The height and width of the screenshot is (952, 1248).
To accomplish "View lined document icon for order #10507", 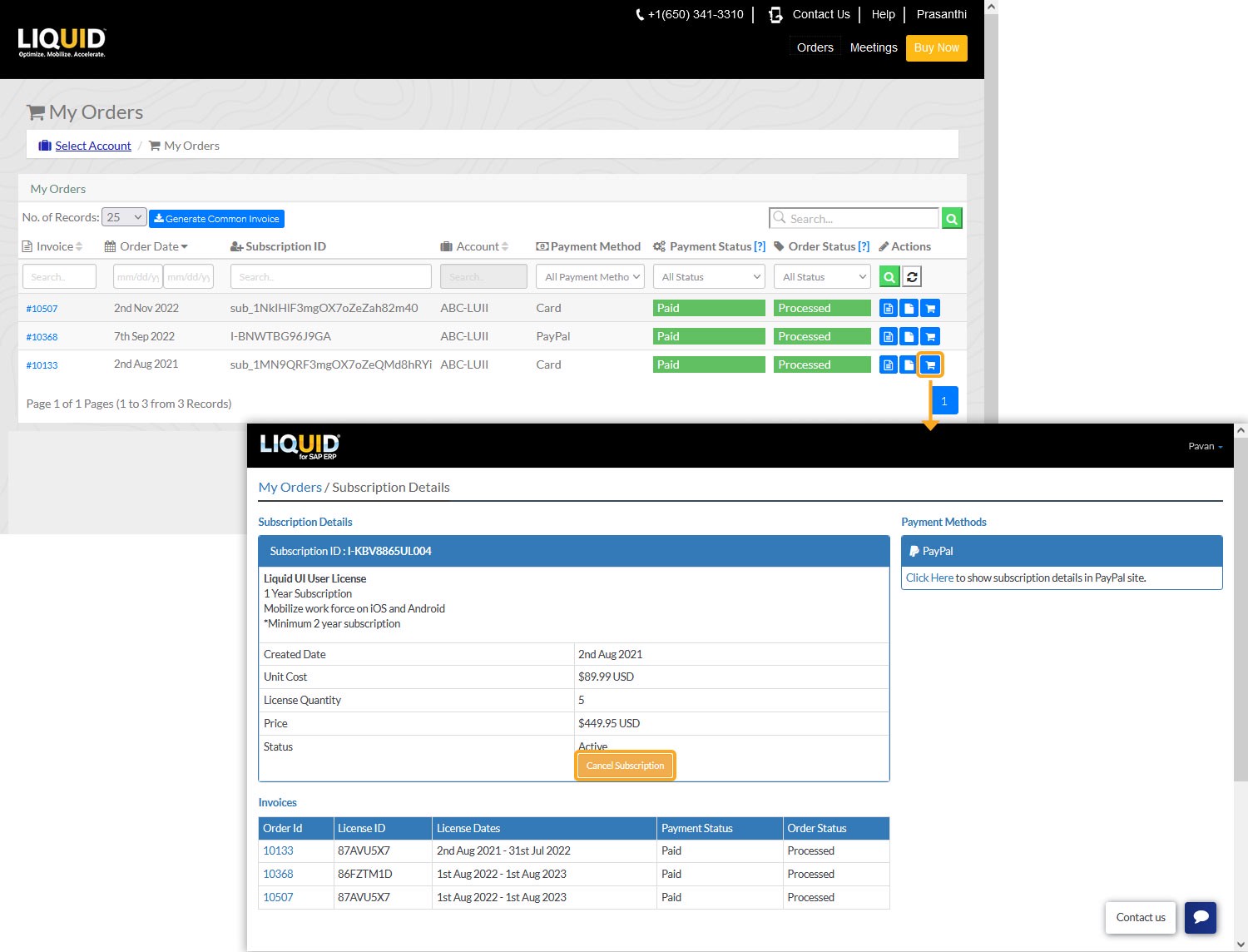I will tap(889, 309).
